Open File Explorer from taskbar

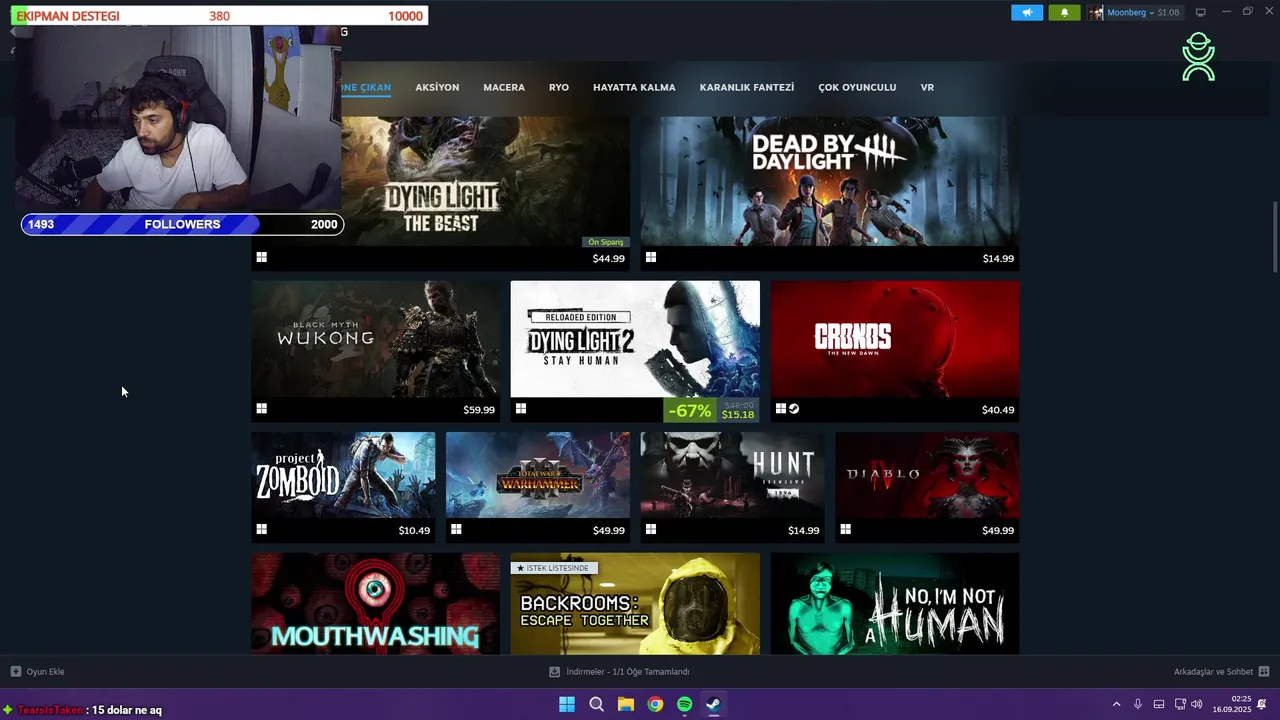[626, 704]
